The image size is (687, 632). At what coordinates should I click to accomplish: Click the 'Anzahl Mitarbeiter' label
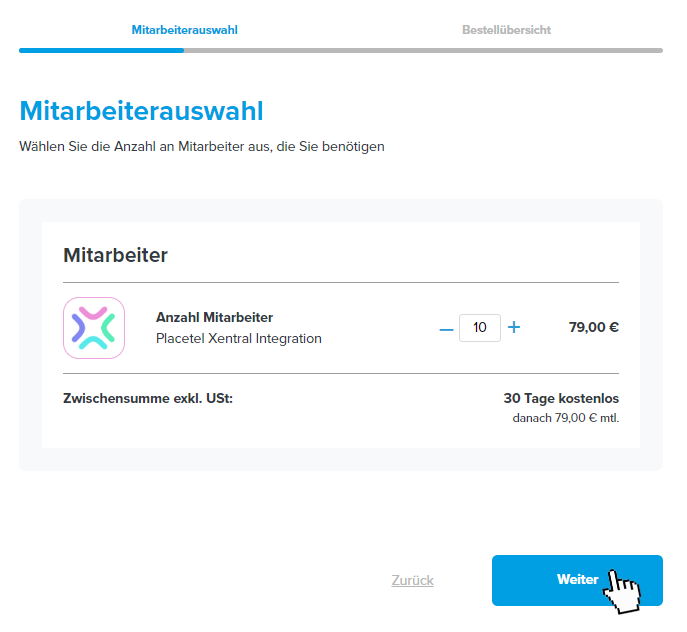(214, 317)
